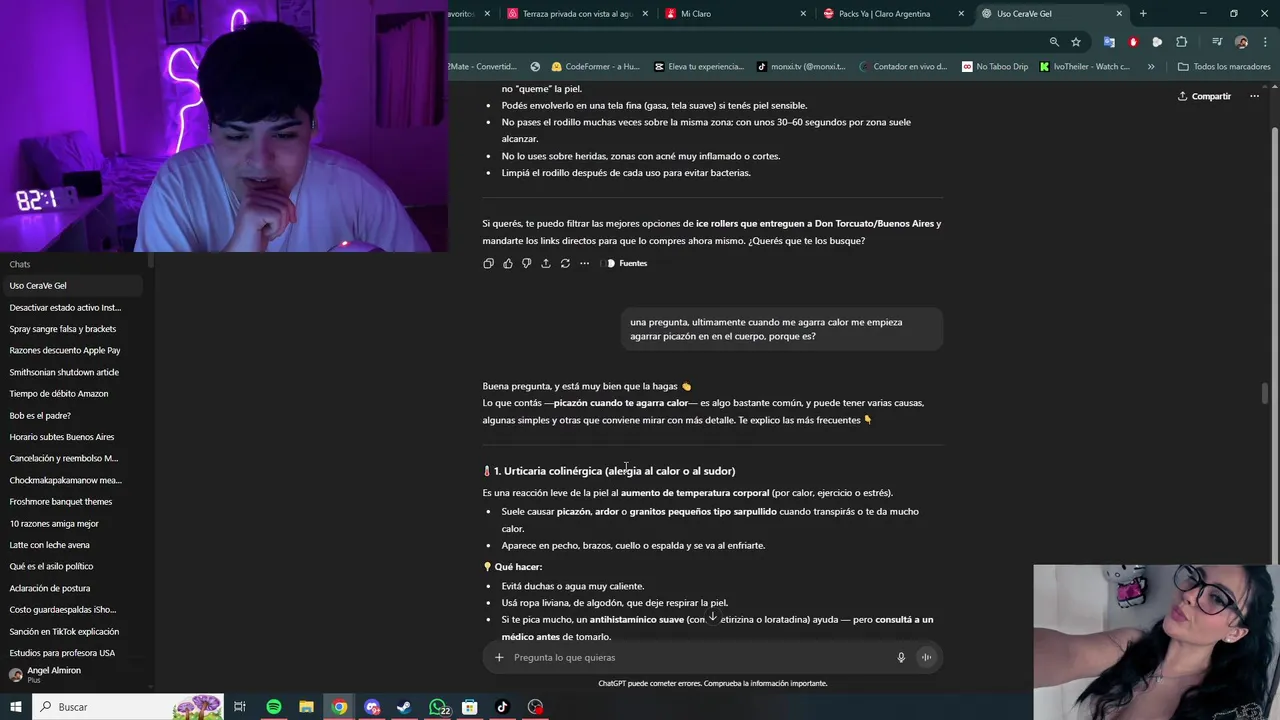Open the 'Contador en vivo d...' bookmark
1280x720 pixels.
click(902, 67)
